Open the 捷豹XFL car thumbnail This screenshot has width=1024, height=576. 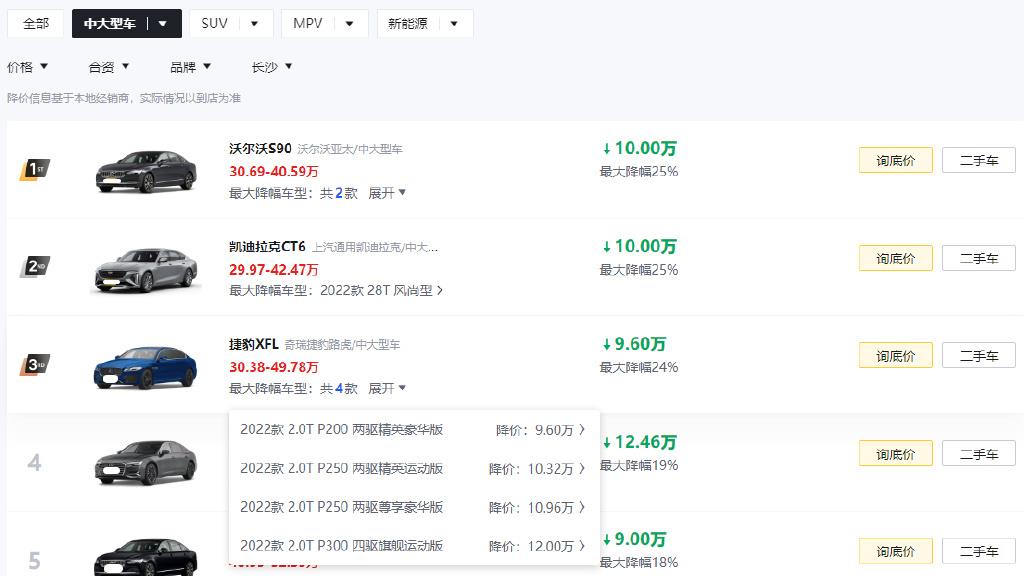click(x=146, y=367)
